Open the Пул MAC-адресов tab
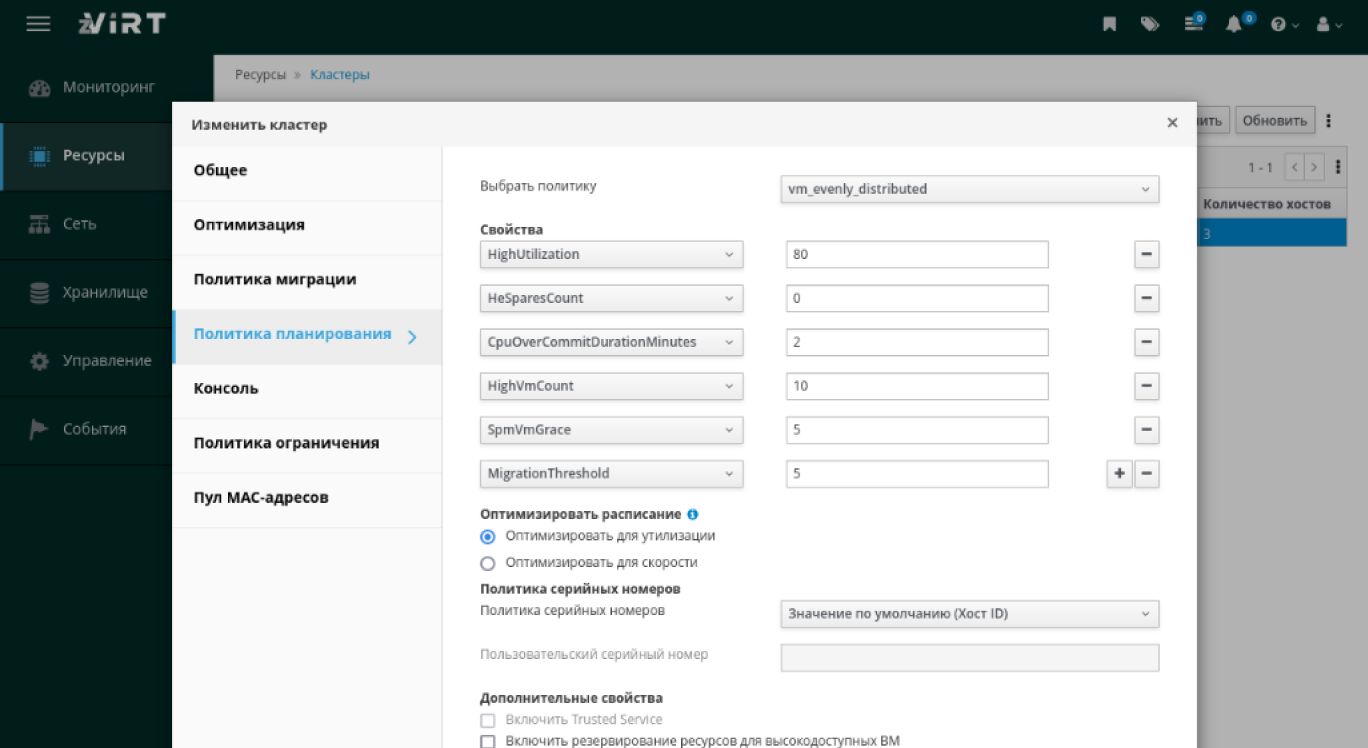1368x748 pixels. pyautogui.click(x=260, y=498)
